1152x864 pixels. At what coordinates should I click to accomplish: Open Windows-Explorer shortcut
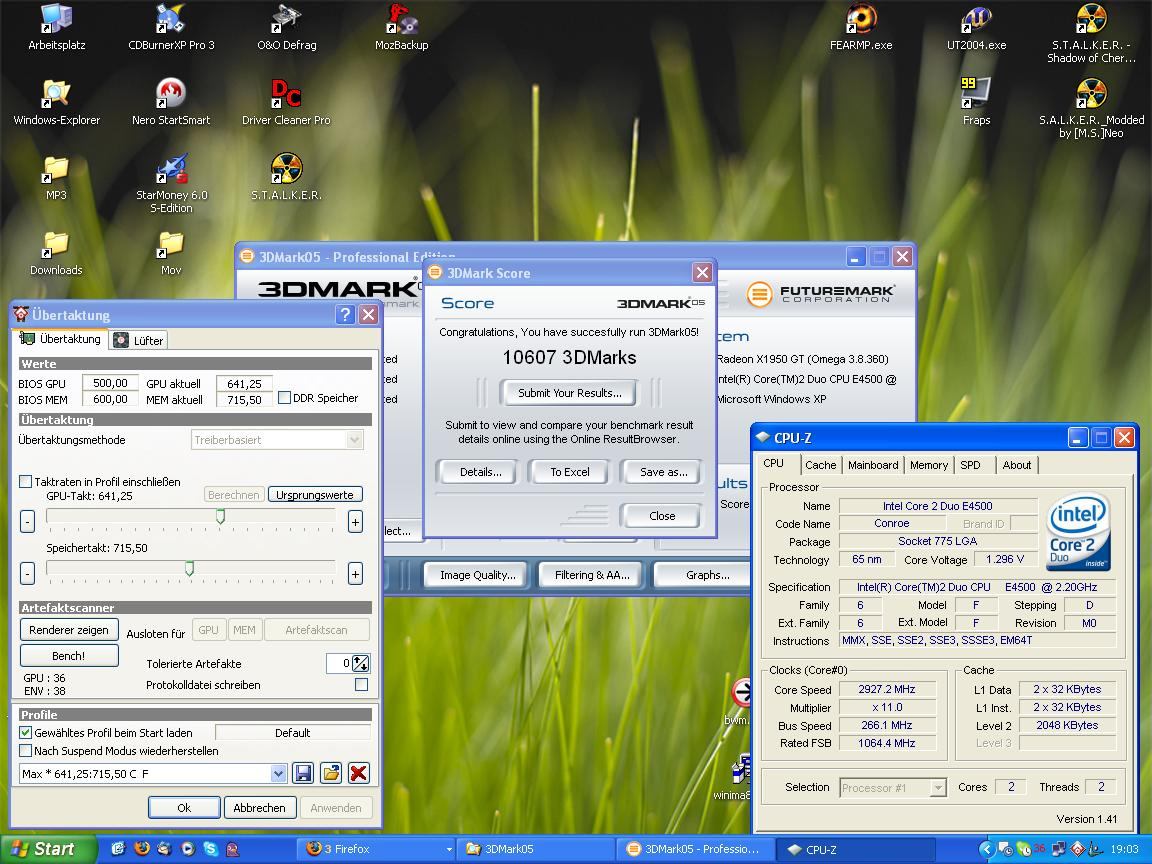point(57,102)
